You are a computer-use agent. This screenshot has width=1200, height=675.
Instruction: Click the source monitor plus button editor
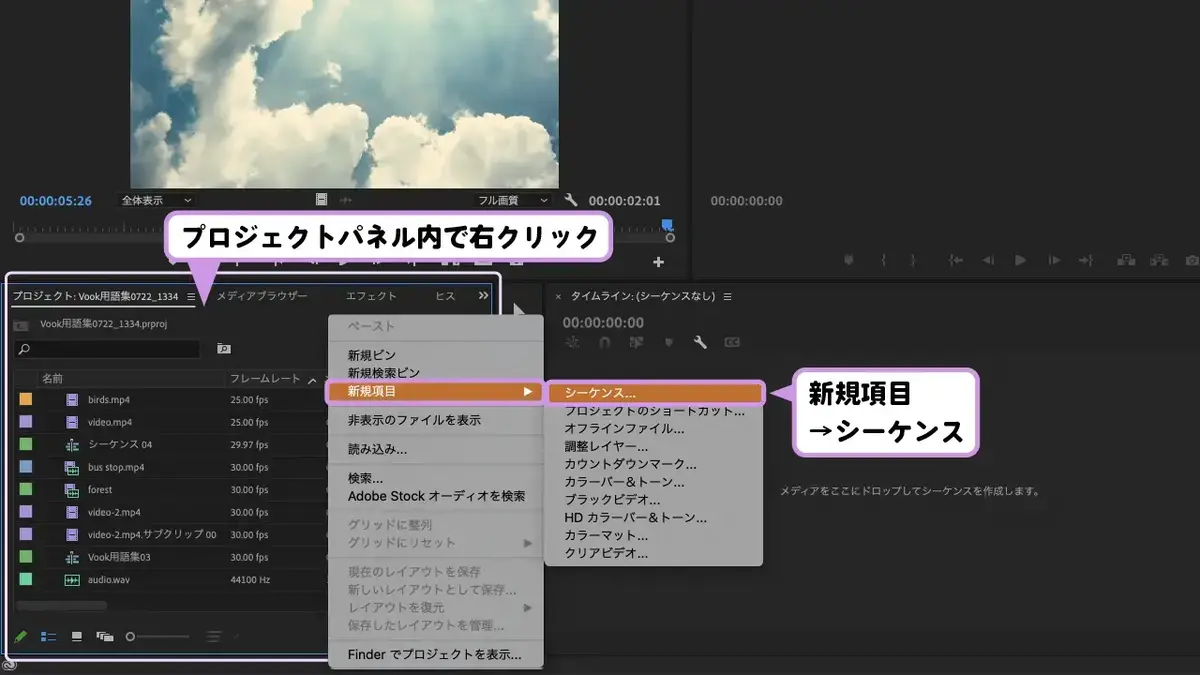click(658, 262)
